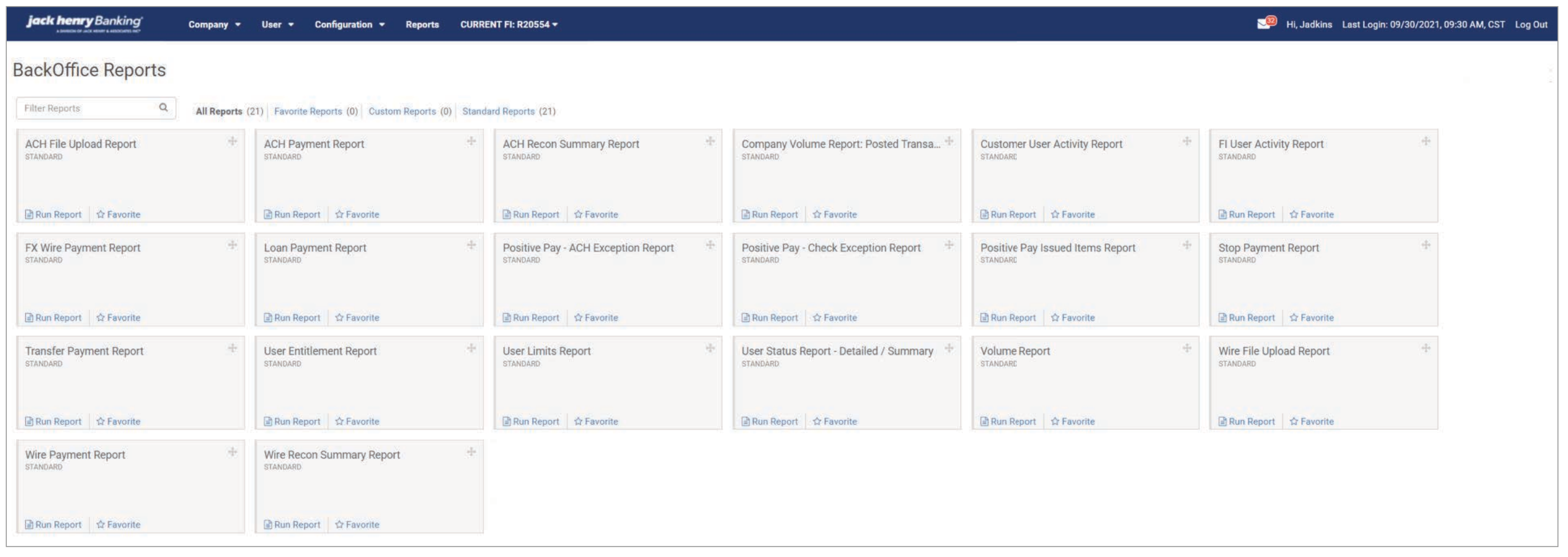1568x557 pixels.
Task: Show the Custom Reports tab
Action: 402,112
